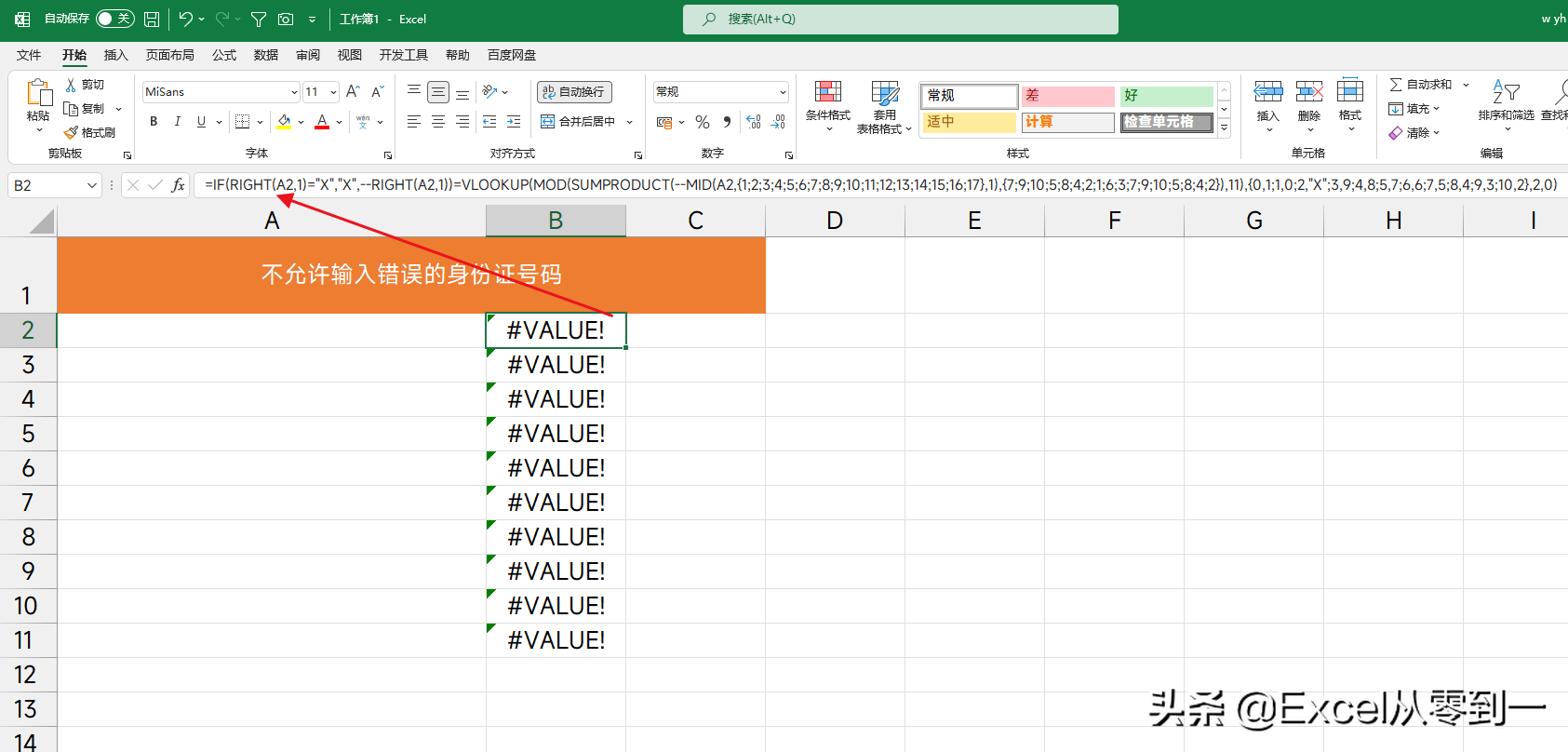
Task: Toggle Center horizontal alignment
Action: pos(438,122)
